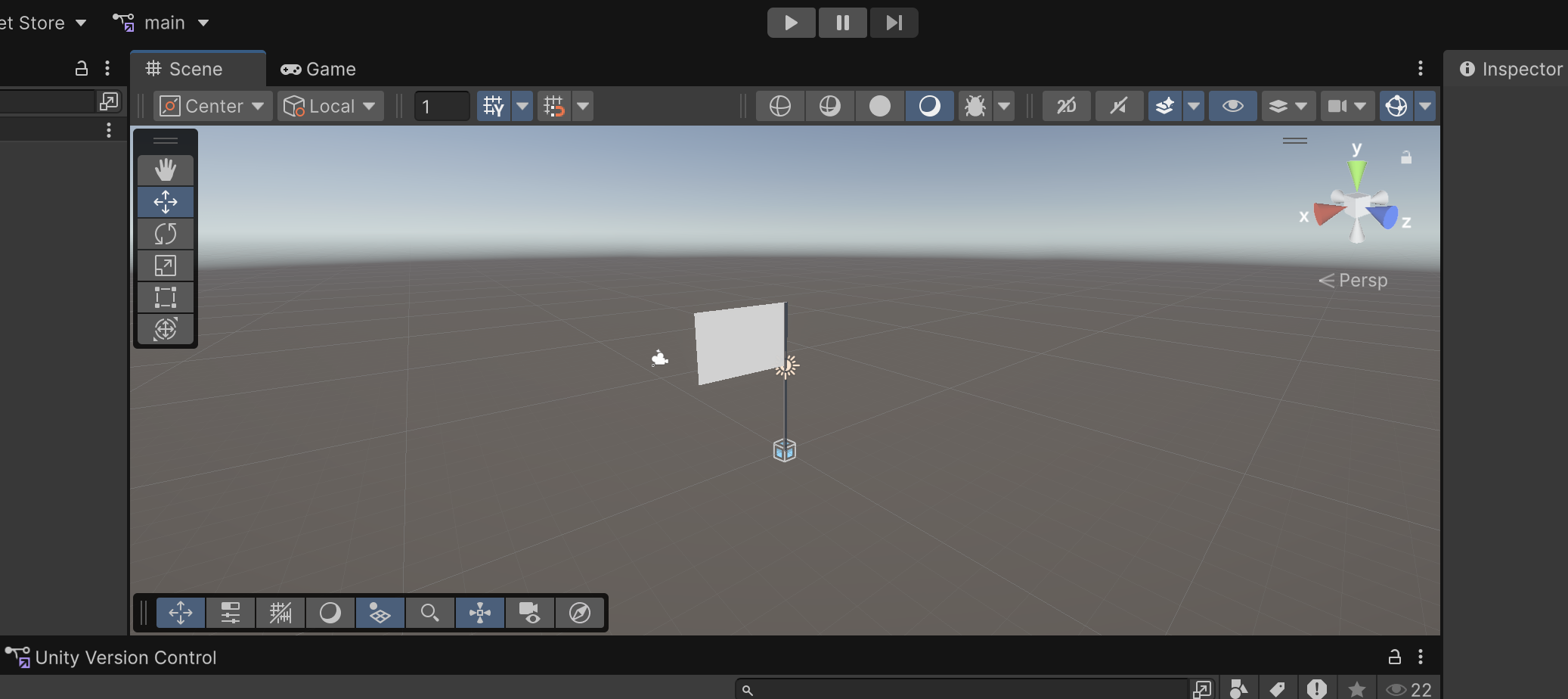Select the Transform tool
Screen dimensions: 1568x699
(166, 329)
